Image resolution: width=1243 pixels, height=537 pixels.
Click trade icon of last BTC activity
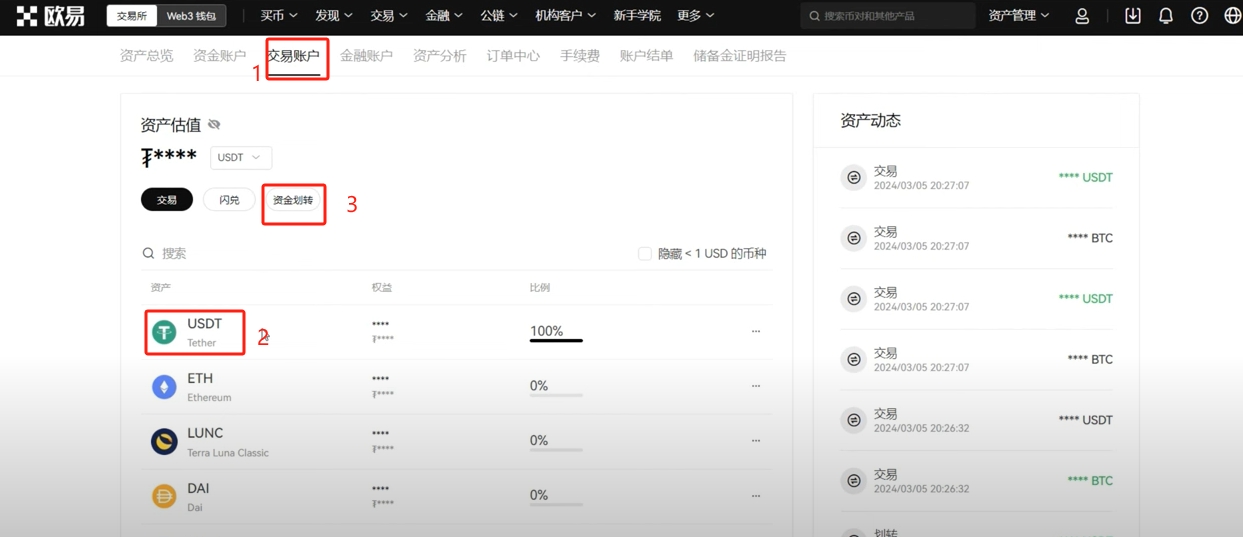[x=853, y=481]
